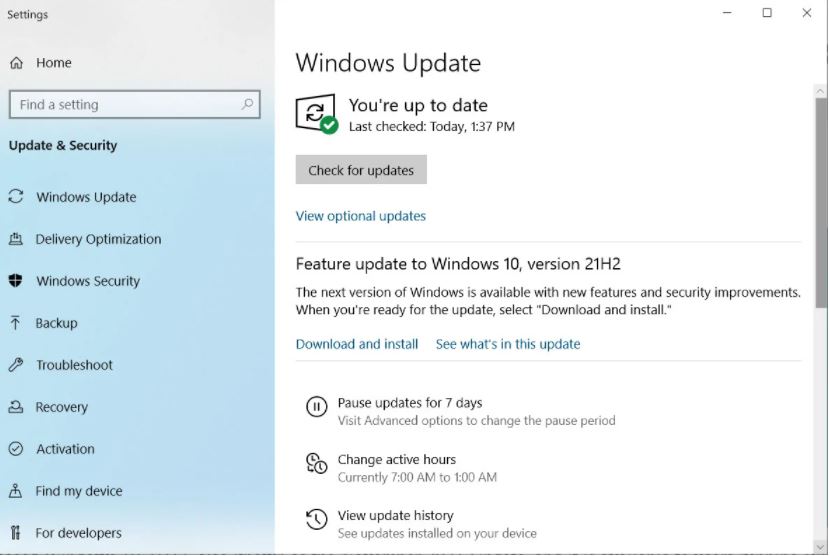
Task: Focus the Find a setting search box
Action: (134, 104)
